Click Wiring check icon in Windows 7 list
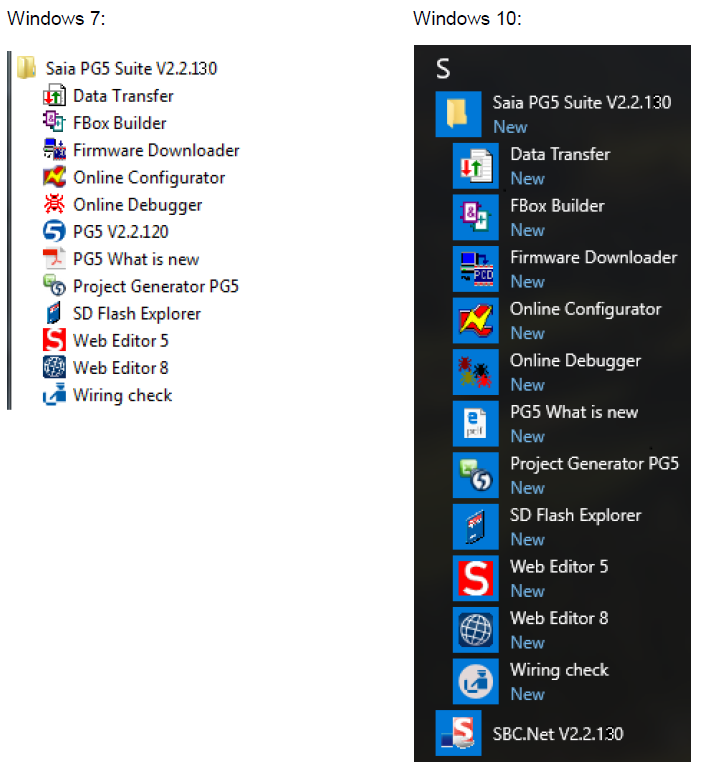The image size is (701, 766). pyautogui.click(x=54, y=395)
